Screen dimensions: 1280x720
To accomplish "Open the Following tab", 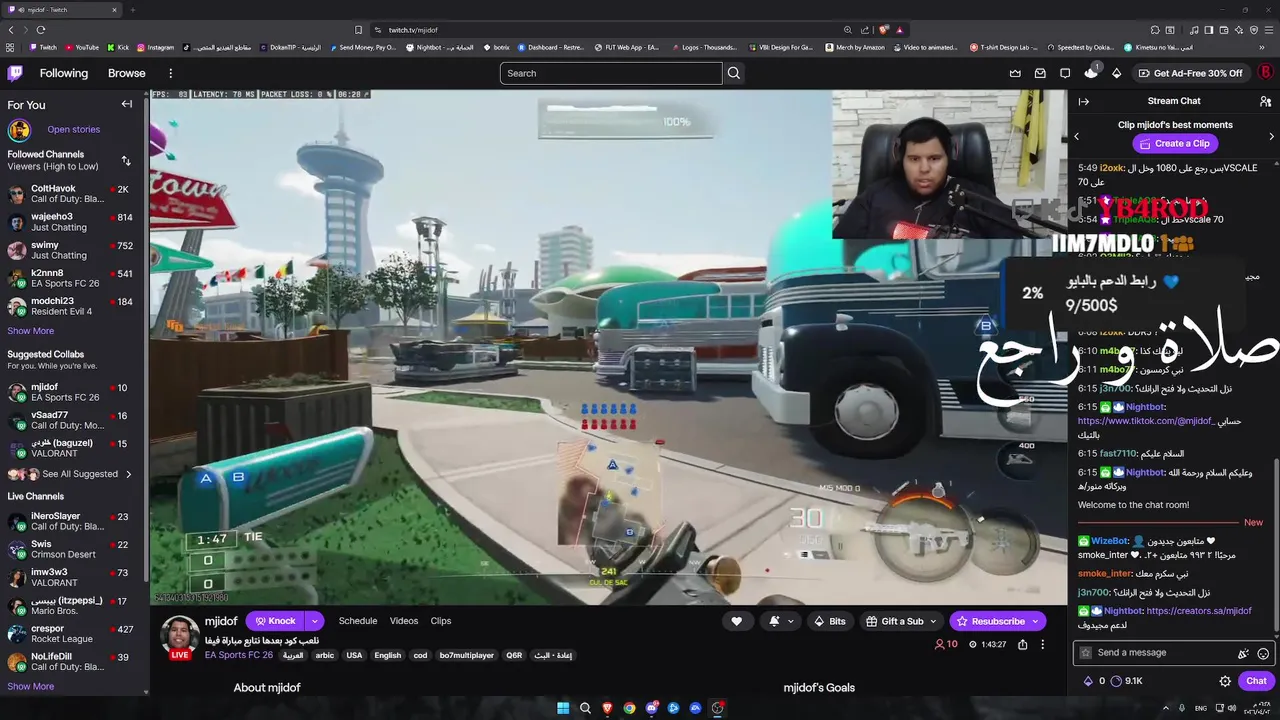I will 64,73.
